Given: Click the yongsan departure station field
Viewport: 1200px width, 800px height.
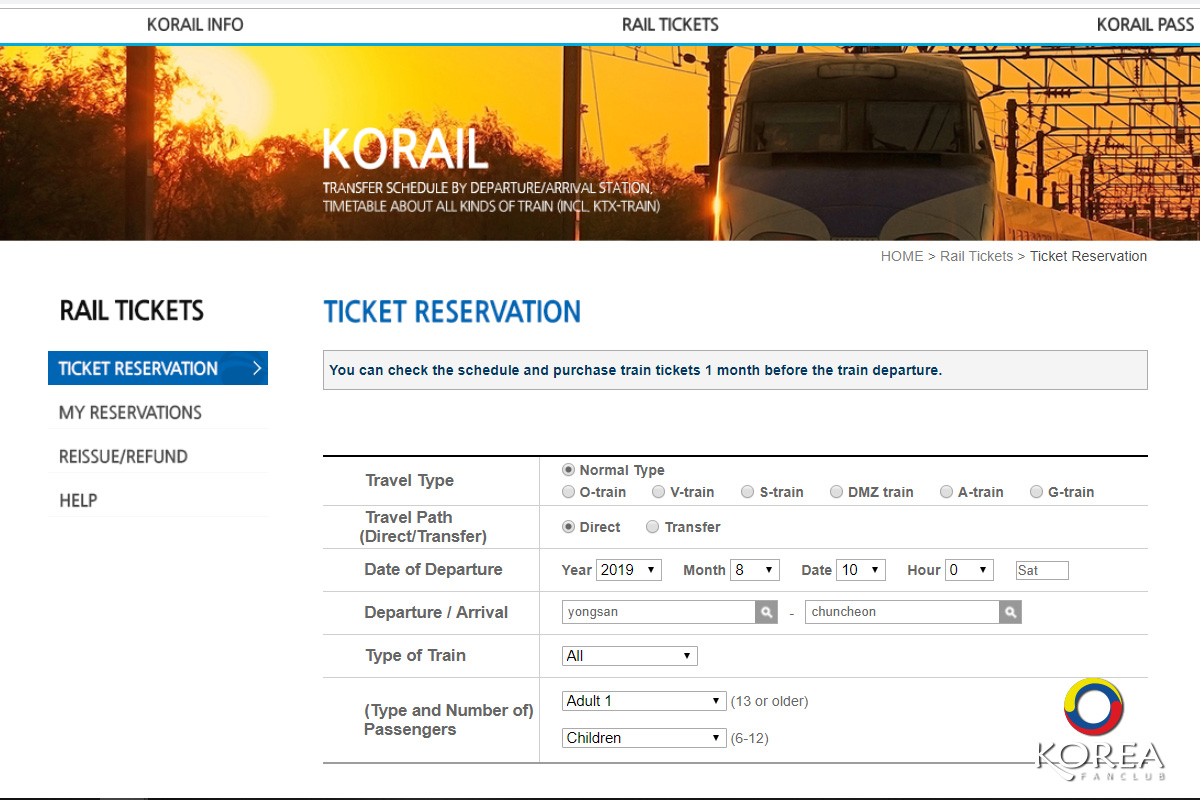Looking at the screenshot, I should 659,612.
